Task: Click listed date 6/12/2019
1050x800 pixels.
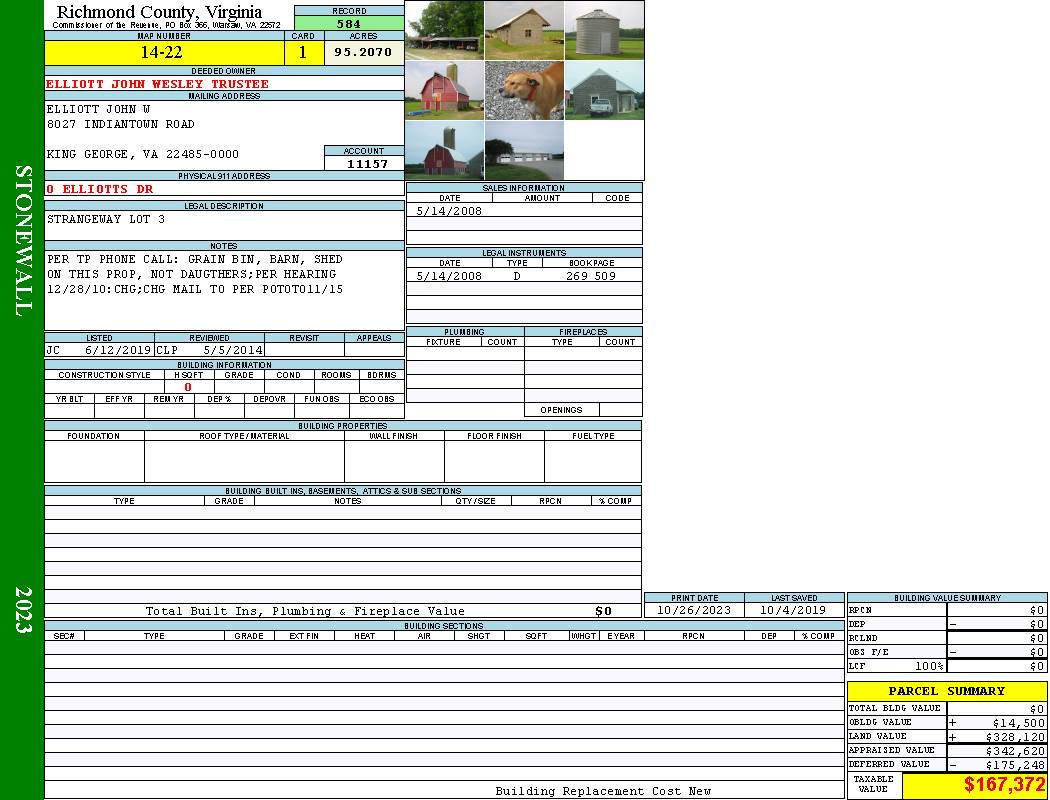Action: click(x=118, y=350)
